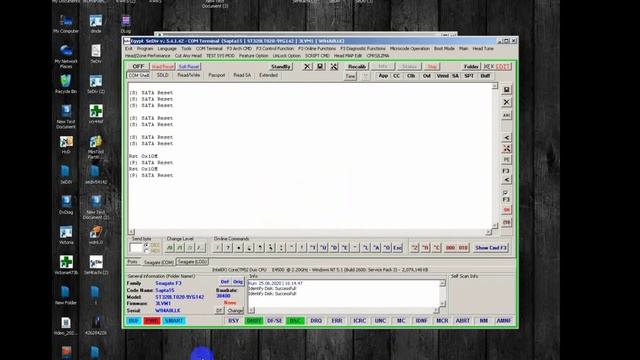Screen dimensions: 640x360
Task: Toggle the BUF status indicator
Action: click(133, 321)
